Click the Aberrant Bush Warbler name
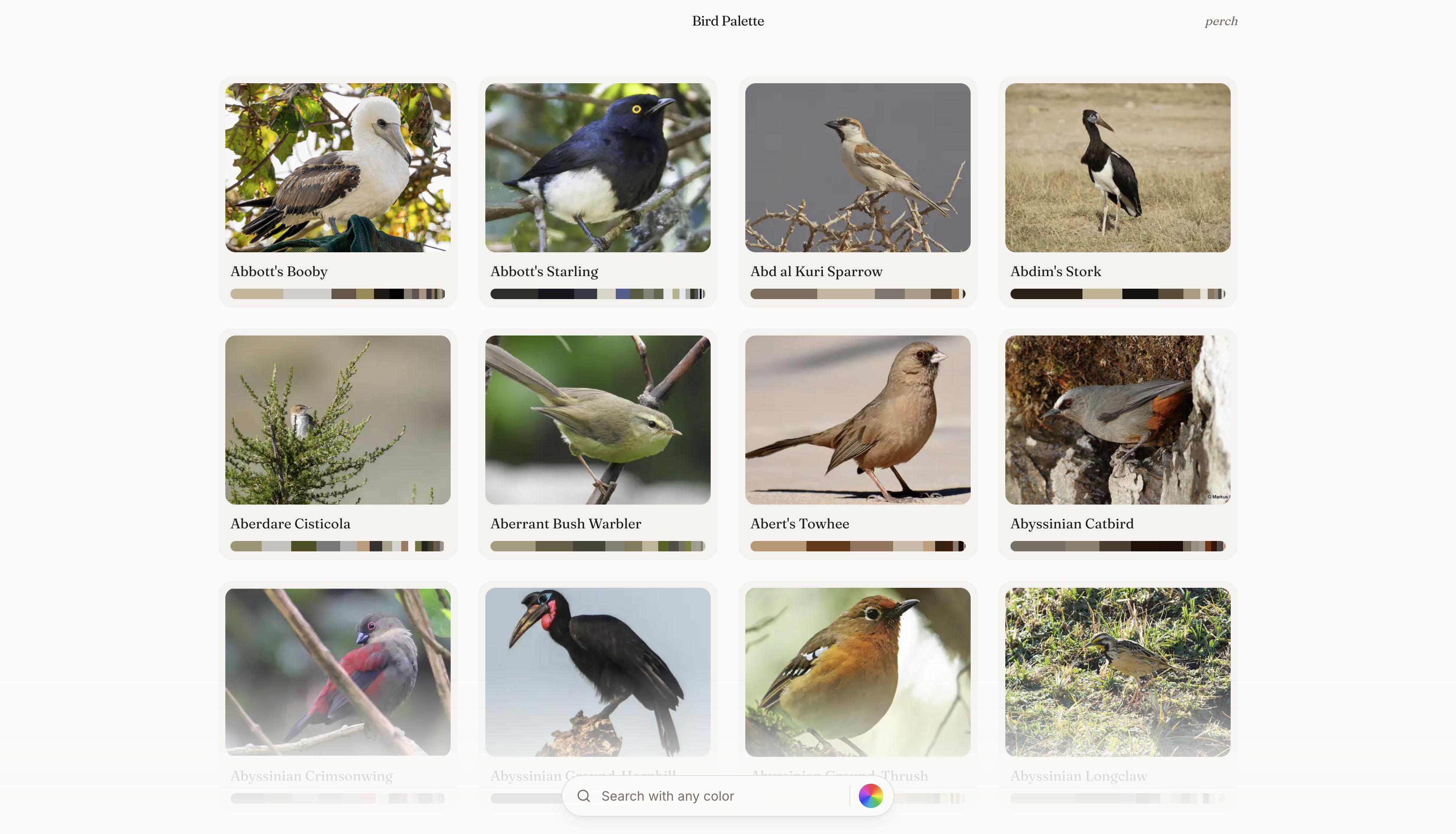The height and width of the screenshot is (834, 1456). (565, 524)
